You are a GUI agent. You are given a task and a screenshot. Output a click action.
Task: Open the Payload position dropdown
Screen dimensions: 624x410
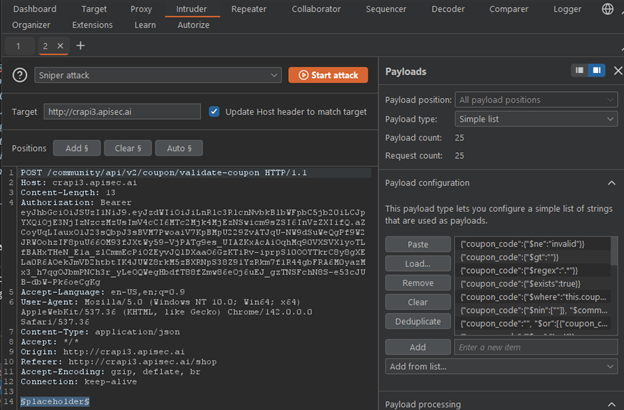(x=536, y=100)
